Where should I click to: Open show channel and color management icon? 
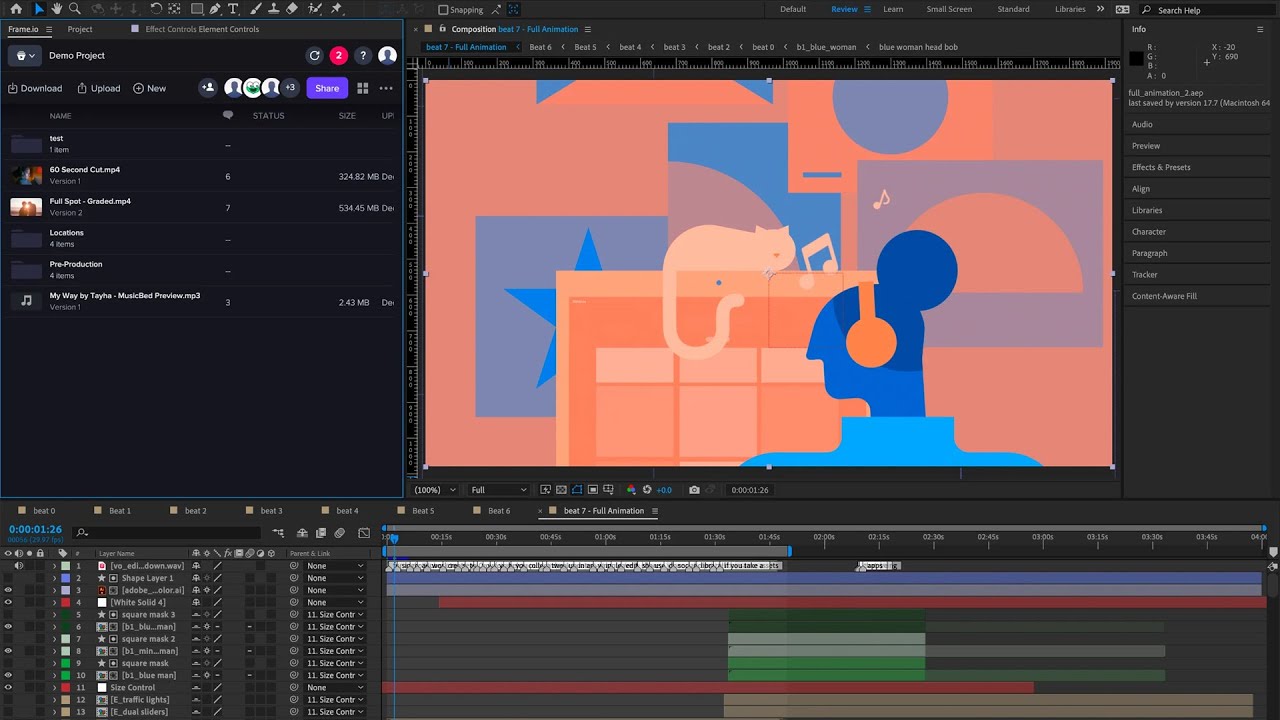[631, 490]
